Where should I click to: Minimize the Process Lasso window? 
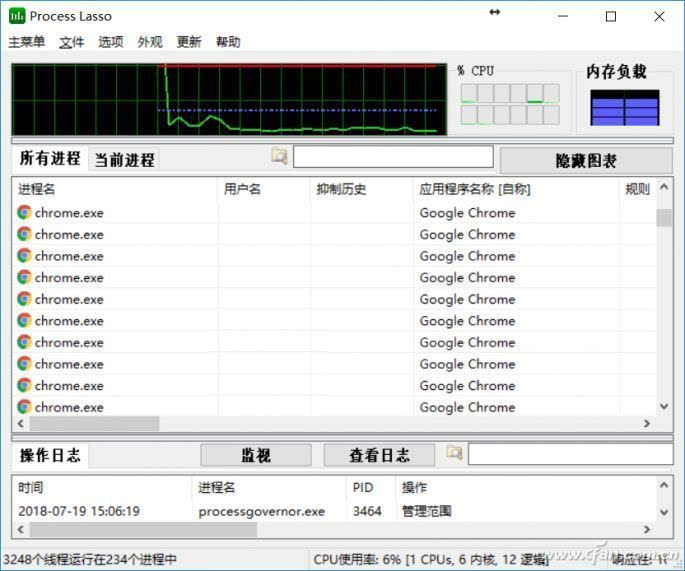[x=563, y=17]
